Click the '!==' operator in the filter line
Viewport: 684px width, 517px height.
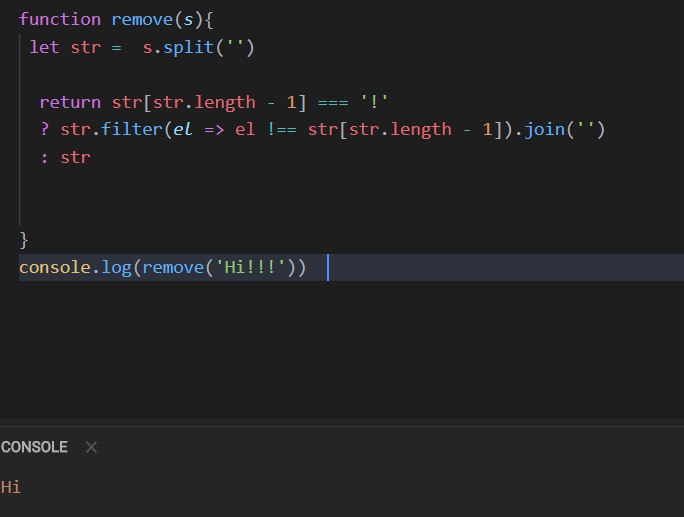[x=282, y=130]
